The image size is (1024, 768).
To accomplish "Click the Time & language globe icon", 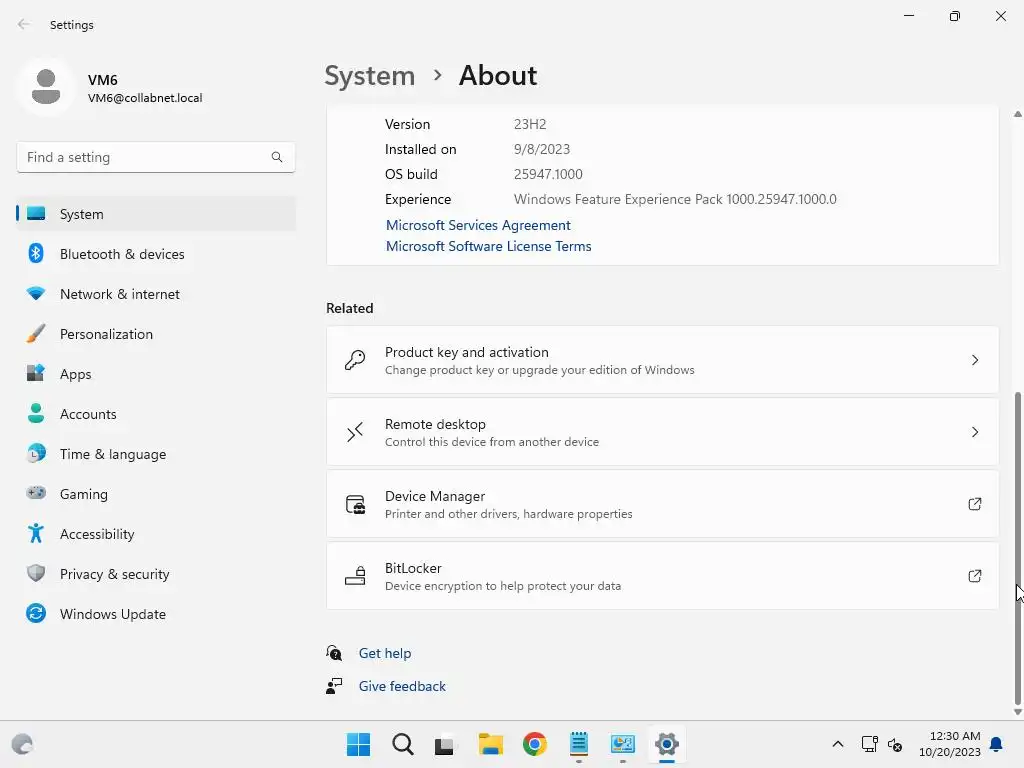I will pos(36,453).
